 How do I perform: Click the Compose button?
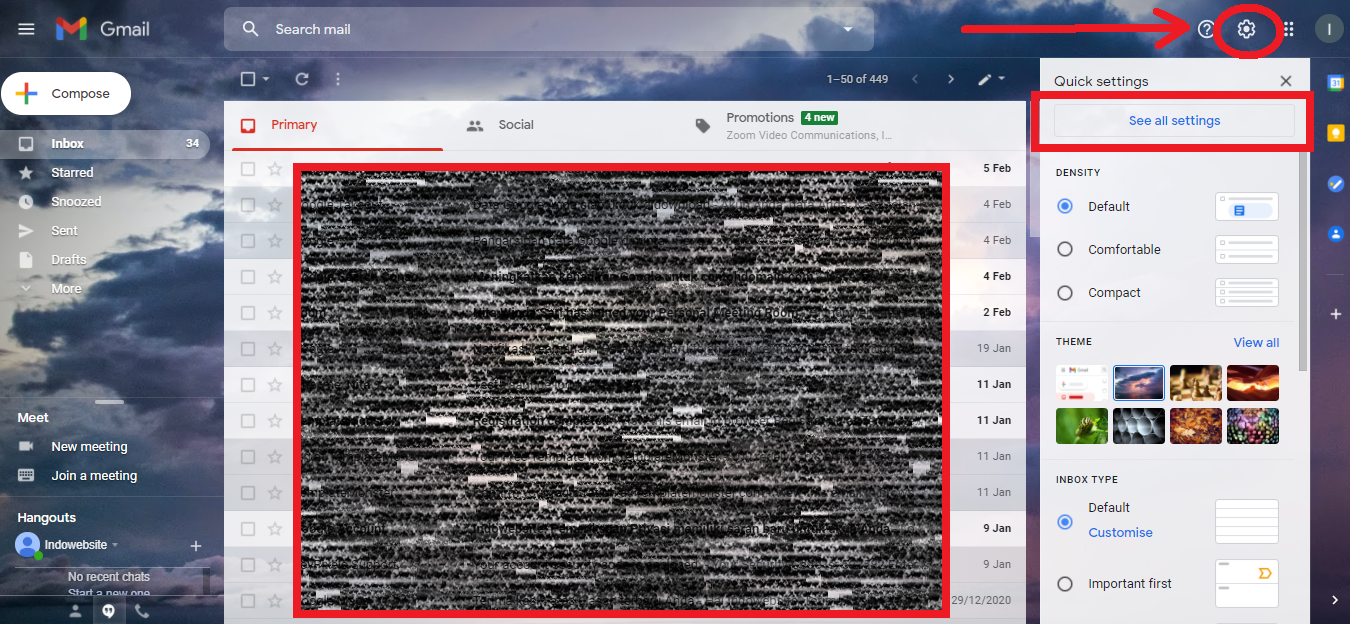(x=66, y=94)
